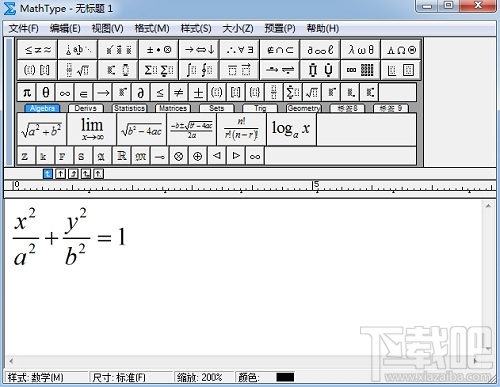Screen dimensions: 500x387
Task: Open the products and set theory templates palette
Action: click(320, 70)
